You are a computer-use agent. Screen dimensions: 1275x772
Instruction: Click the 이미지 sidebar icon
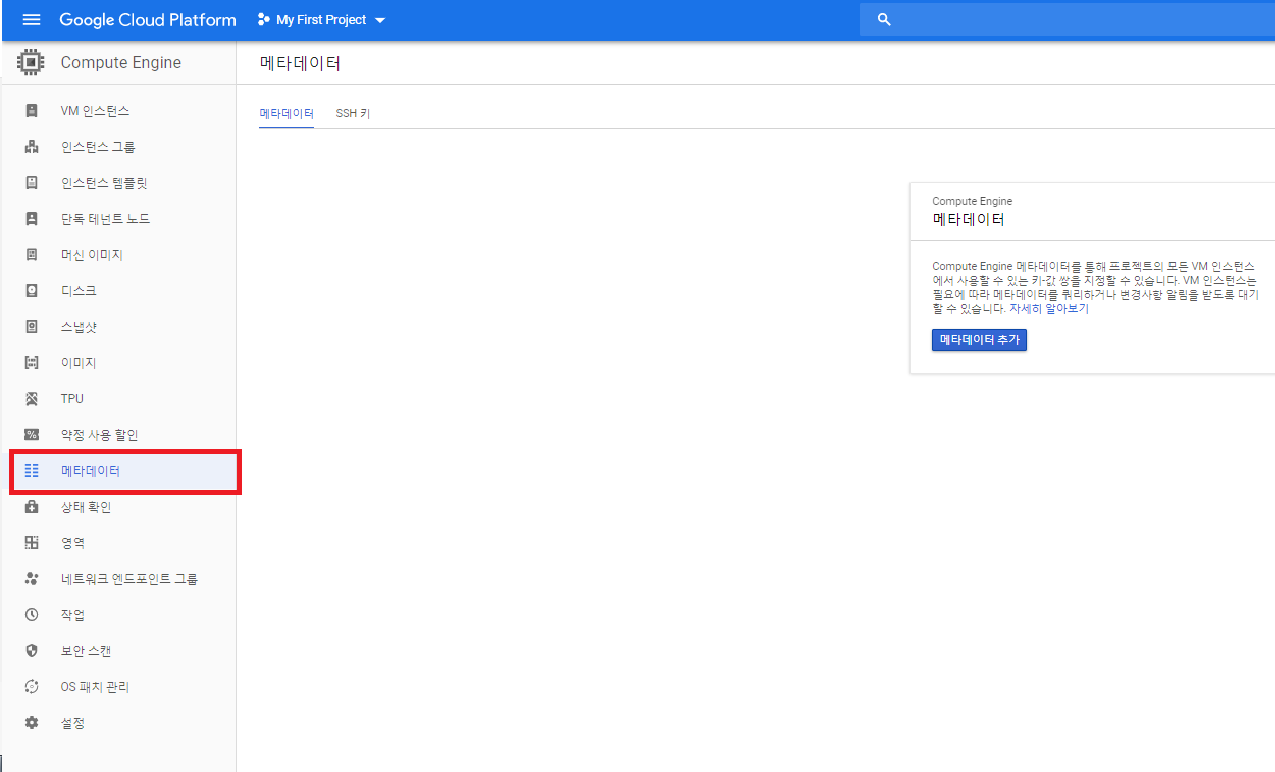pos(31,363)
